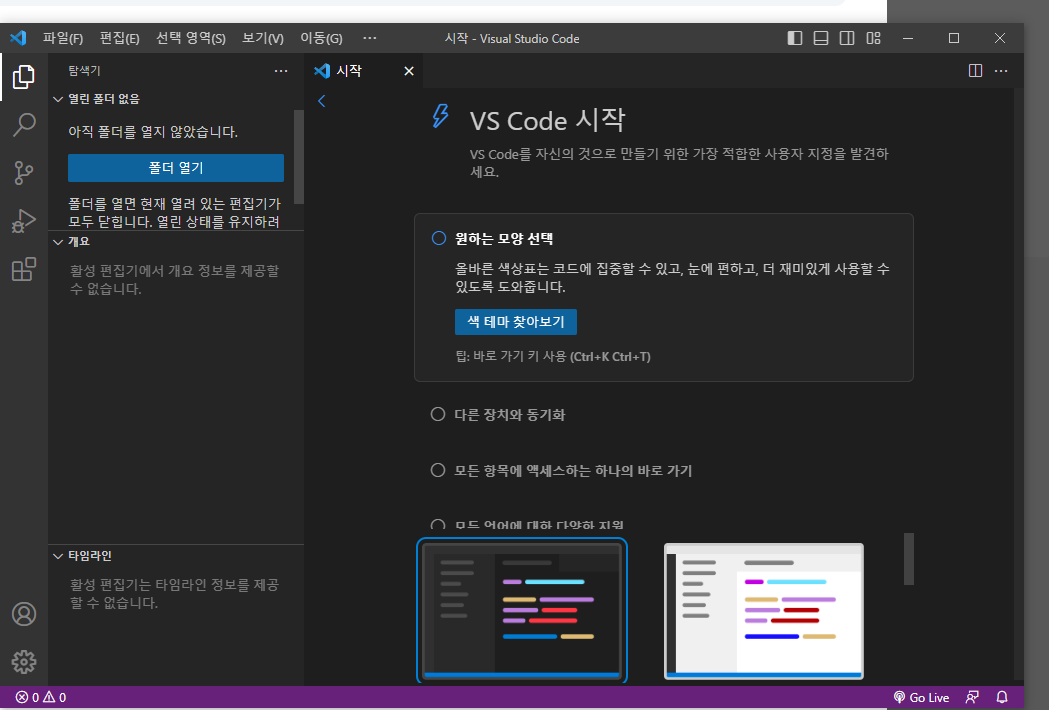This screenshot has height=710, width=1049.
Task: Open customize layout icon in title bar
Action: (873, 38)
